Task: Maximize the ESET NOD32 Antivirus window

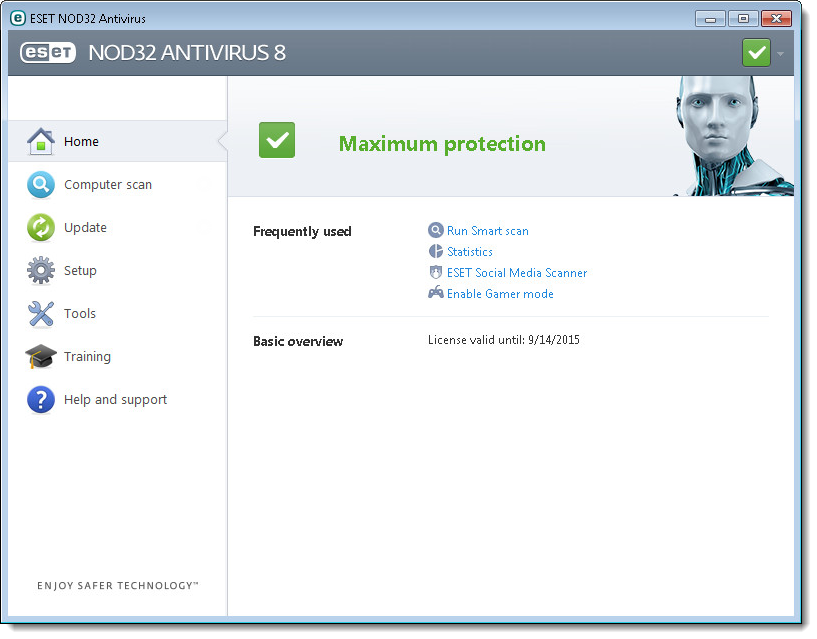Action: (x=743, y=19)
